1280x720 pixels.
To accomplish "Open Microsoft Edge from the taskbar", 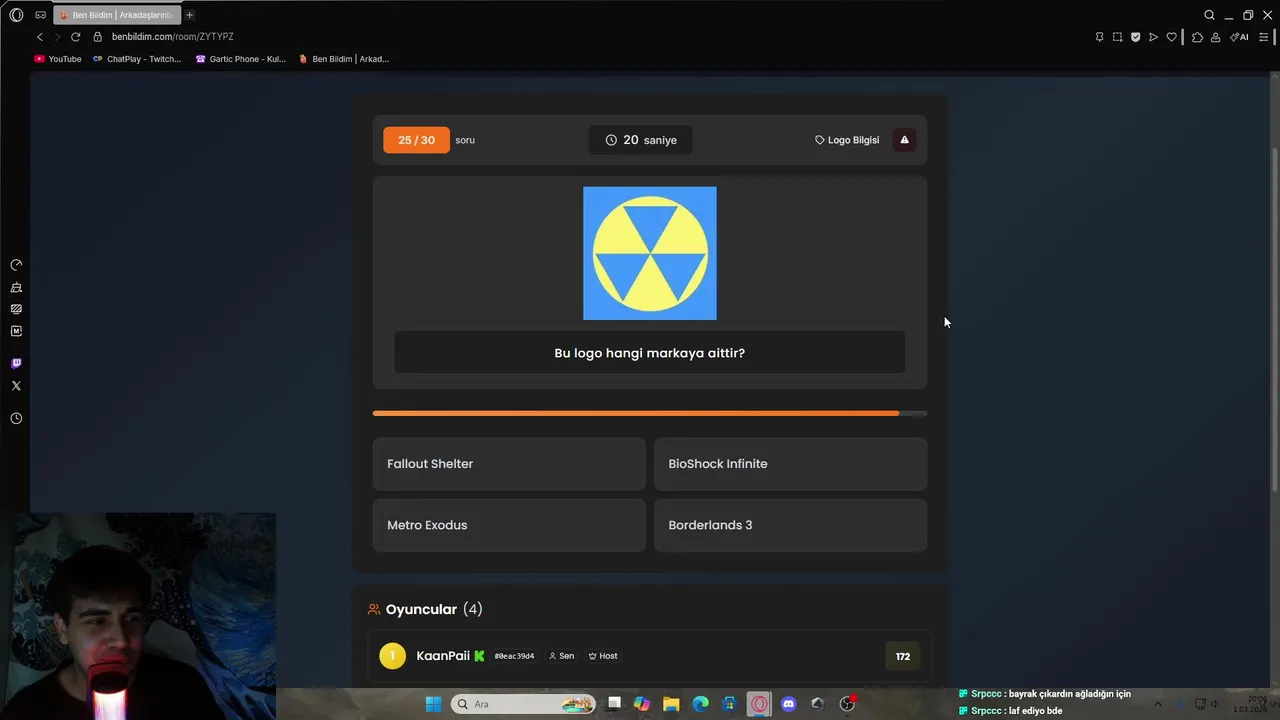I will coord(701,704).
